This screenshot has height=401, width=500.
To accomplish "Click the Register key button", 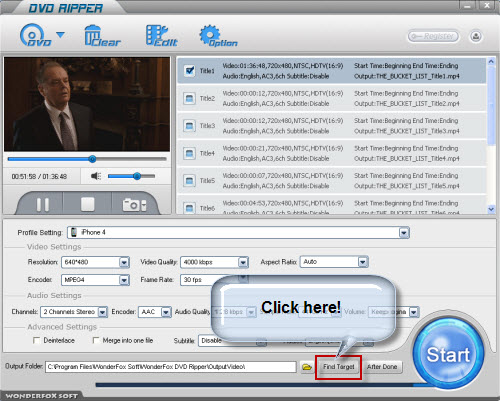I will pos(433,36).
